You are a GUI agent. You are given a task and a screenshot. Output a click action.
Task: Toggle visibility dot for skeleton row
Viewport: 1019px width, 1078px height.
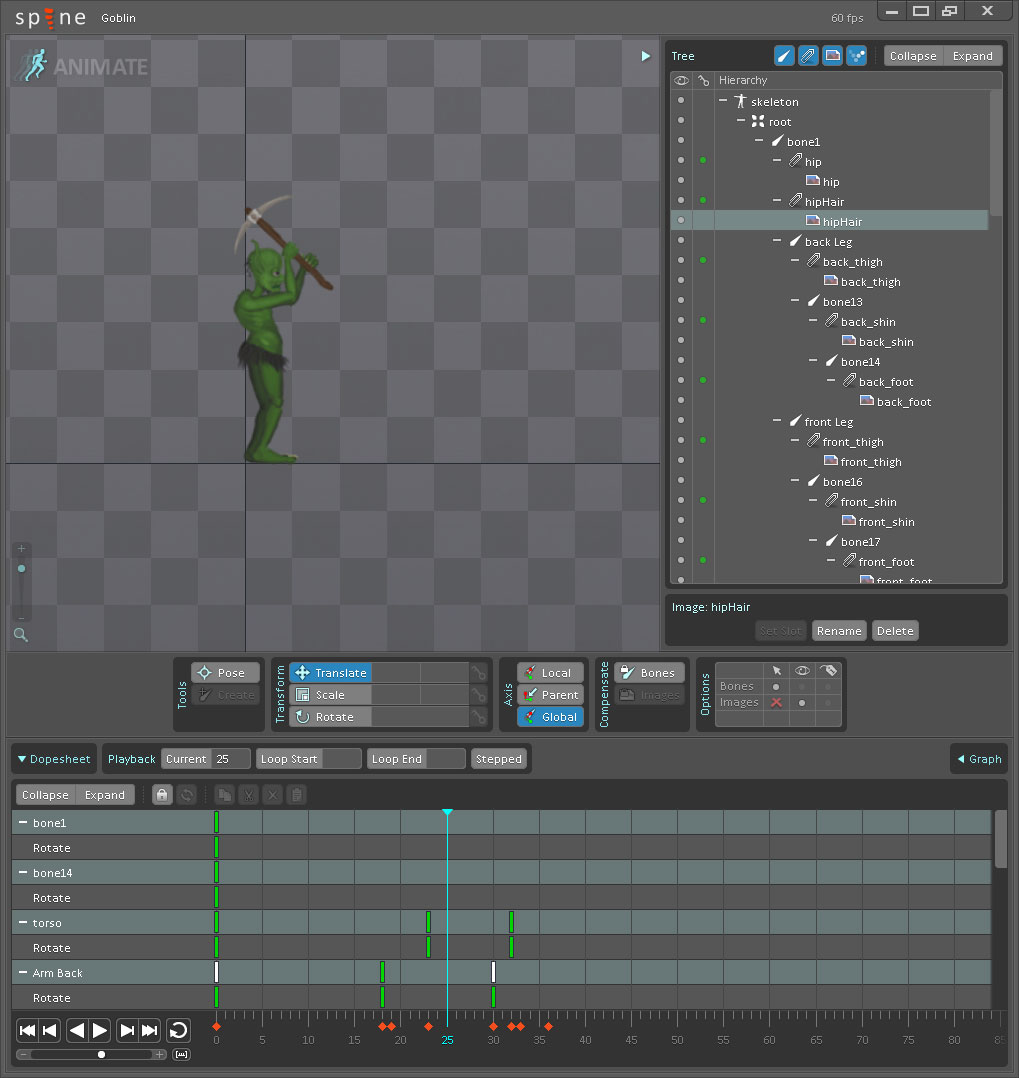[681, 101]
